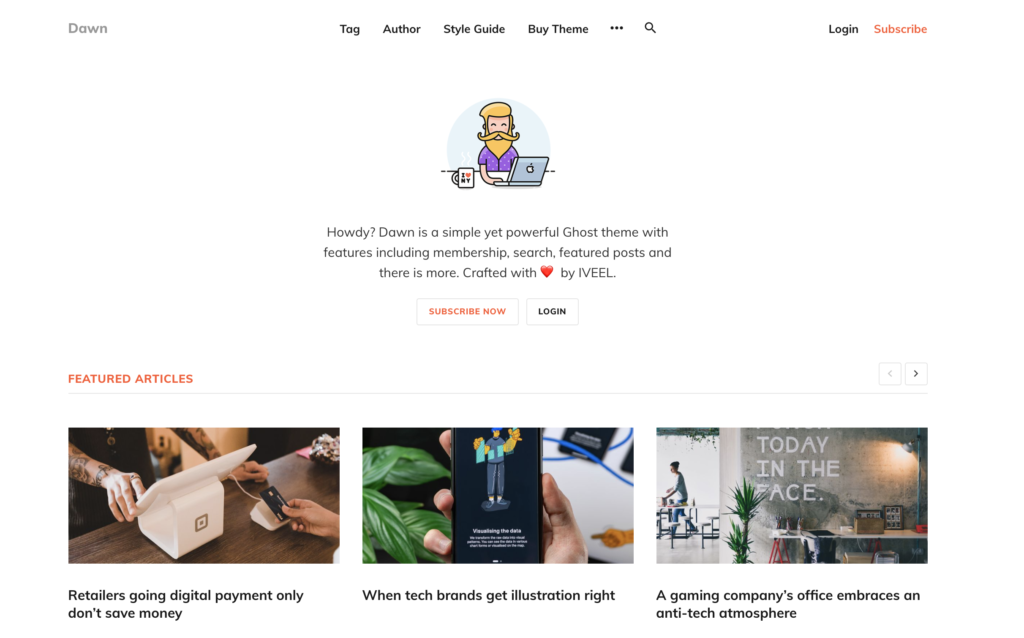Open 'Retailers going digital payment' article title
The width and height of the screenshot is (1024, 638).
(186, 604)
